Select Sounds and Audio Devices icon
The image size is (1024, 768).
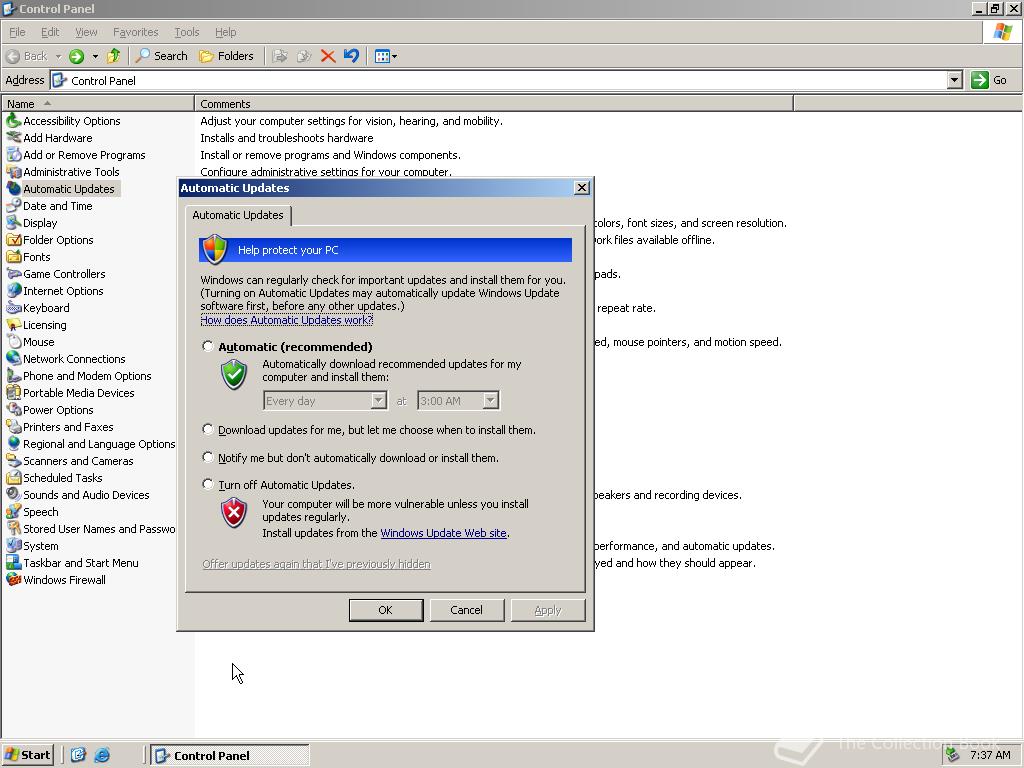pyautogui.click(x=13, y=494)
